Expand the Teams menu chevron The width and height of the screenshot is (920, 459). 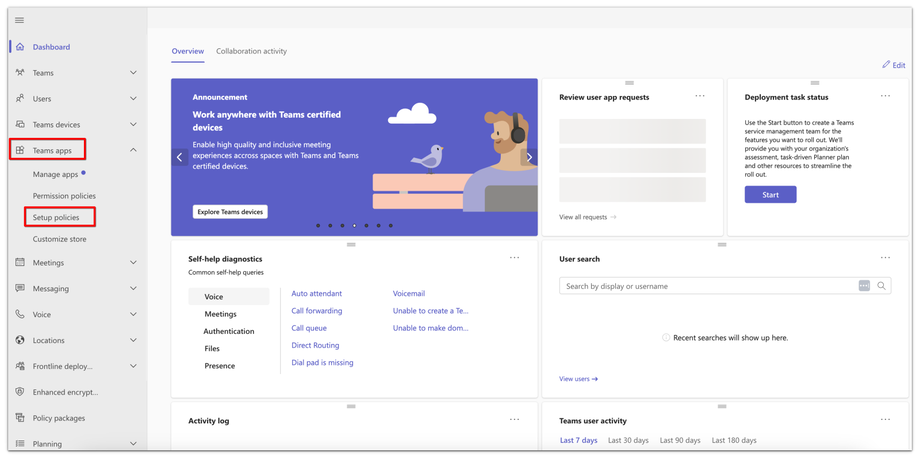(x=133, y=73)
